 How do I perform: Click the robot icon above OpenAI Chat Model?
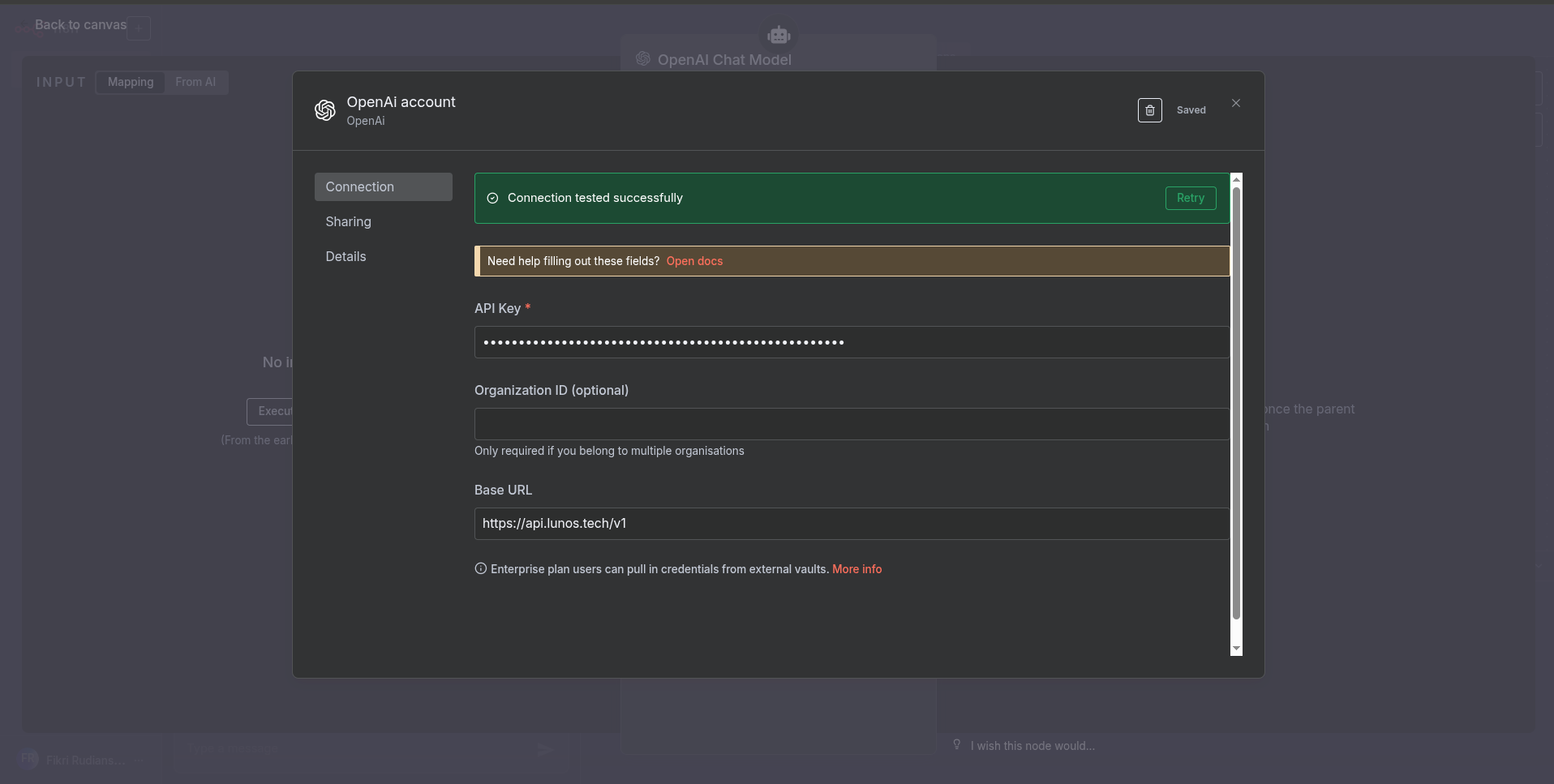(x=779, y=36)
